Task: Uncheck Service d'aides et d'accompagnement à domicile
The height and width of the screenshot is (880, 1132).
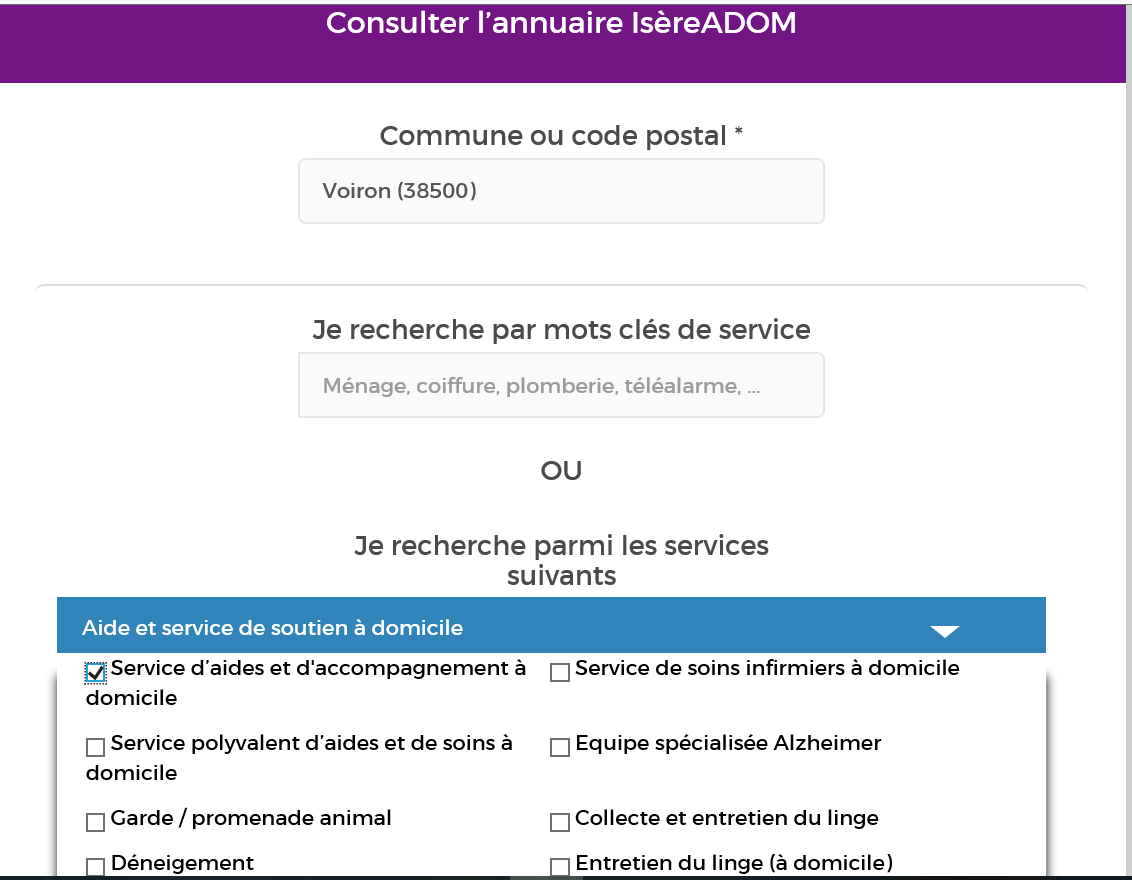Action: tap(95, 672)
